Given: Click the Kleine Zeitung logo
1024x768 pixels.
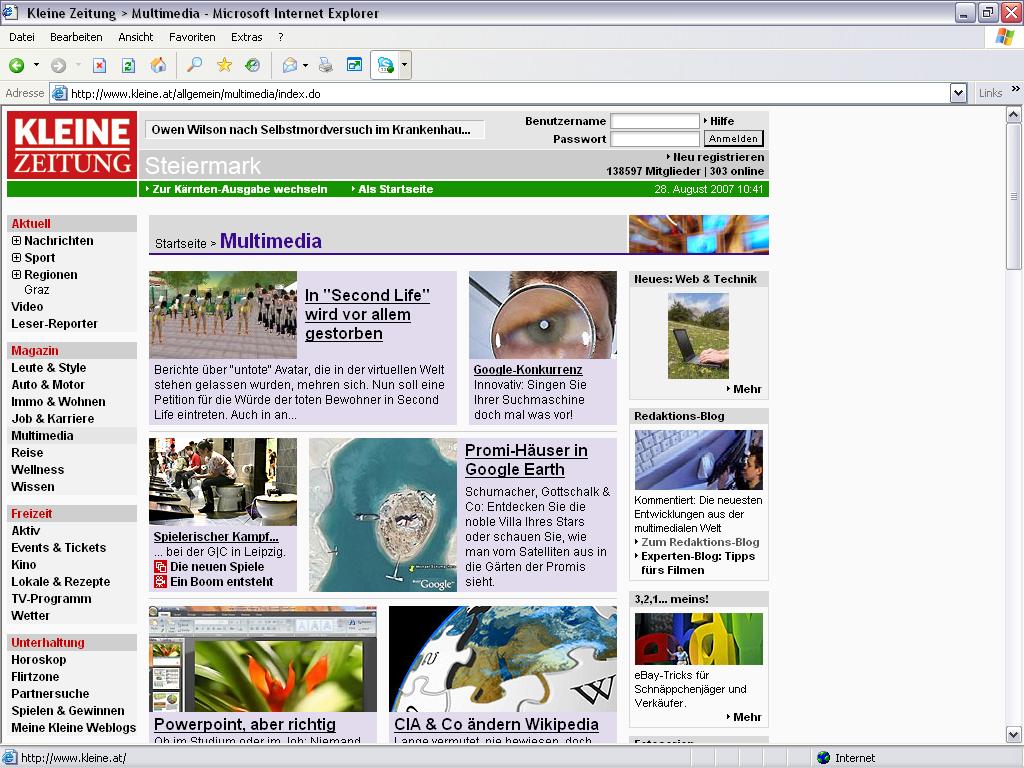Looking at the screenshot, I should [72, 145].
